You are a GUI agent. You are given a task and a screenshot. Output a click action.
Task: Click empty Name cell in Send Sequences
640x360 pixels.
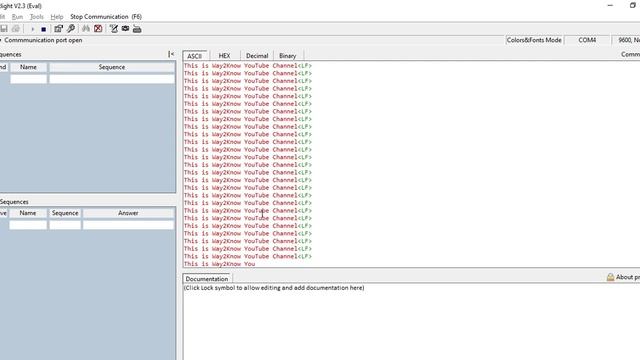click(x=29, y=79)
